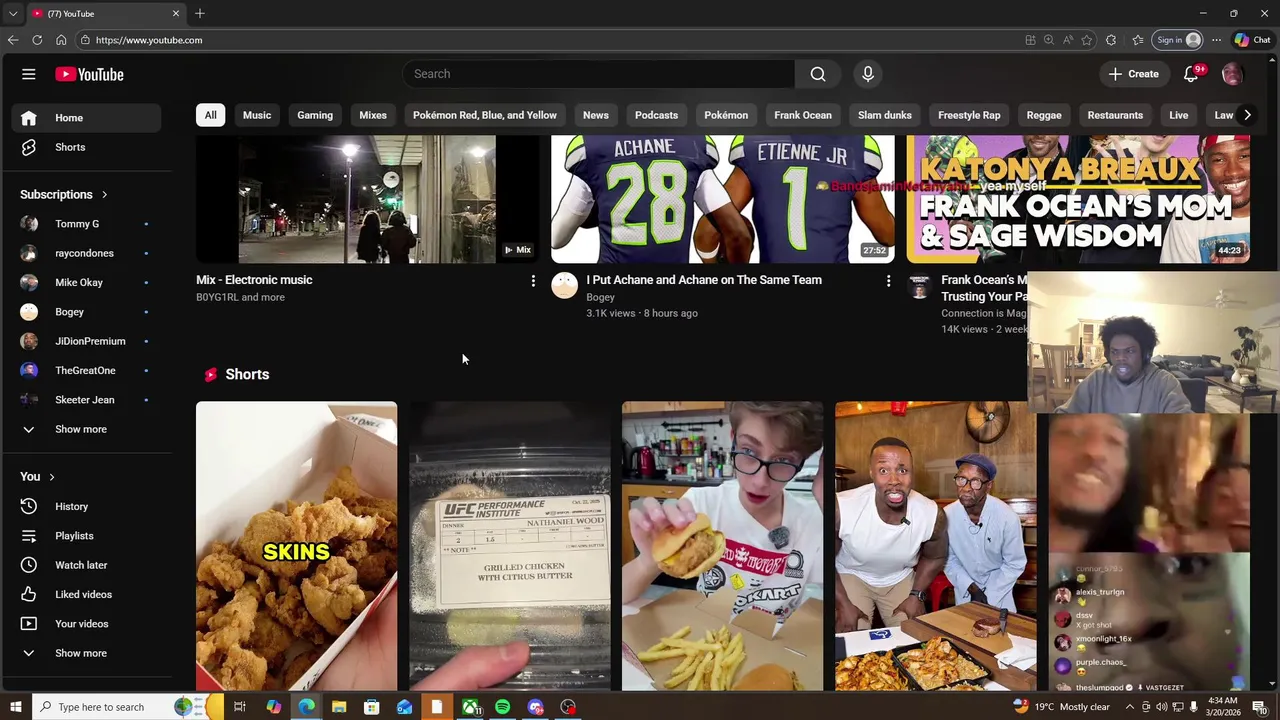Open Spotify from taskbar
Screen dimensions: 1280x720
502,707
